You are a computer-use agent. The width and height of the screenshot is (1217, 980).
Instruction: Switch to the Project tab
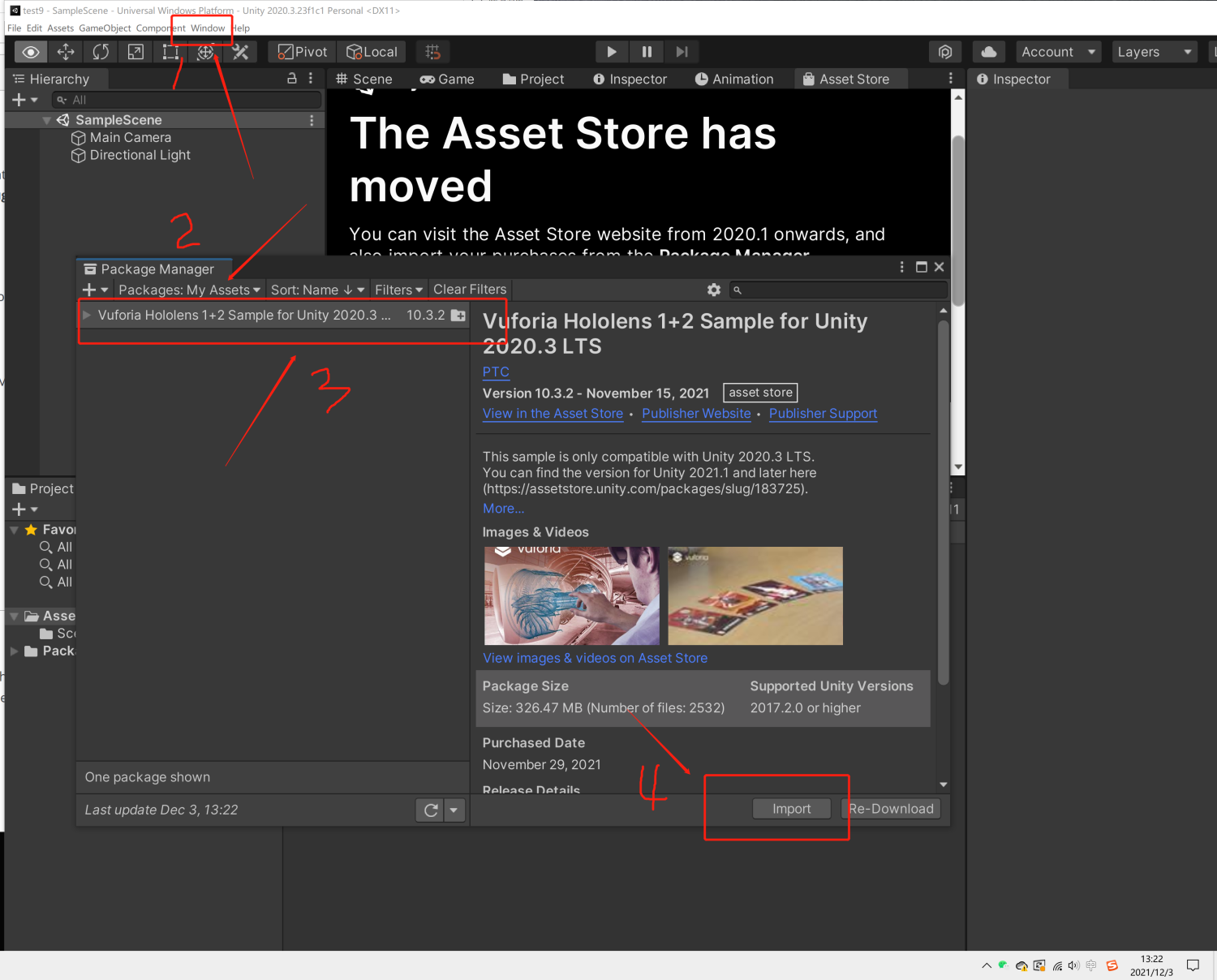pos(533,79)
